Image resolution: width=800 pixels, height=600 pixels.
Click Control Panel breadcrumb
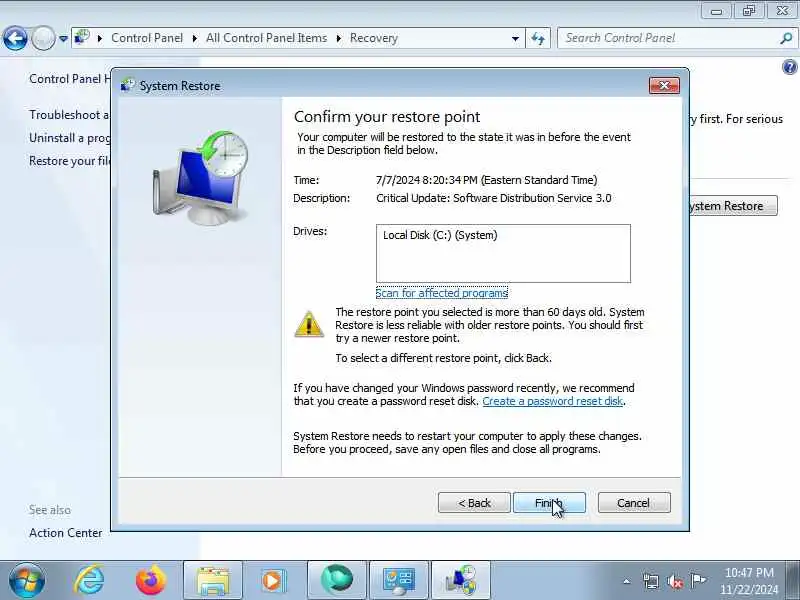tap(147, 38)
